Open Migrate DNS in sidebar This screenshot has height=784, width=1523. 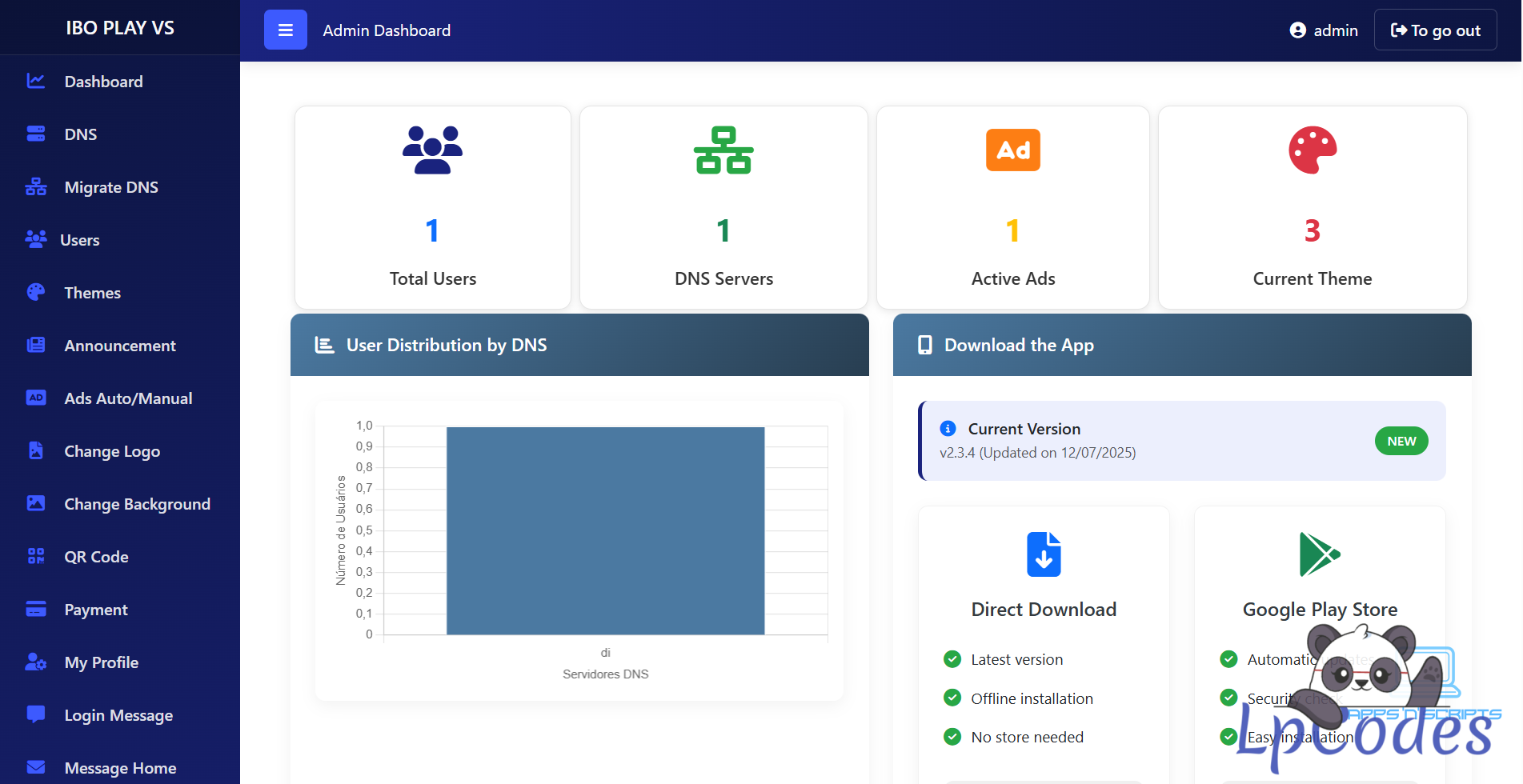pyautogui.click(x=111, y=187)
